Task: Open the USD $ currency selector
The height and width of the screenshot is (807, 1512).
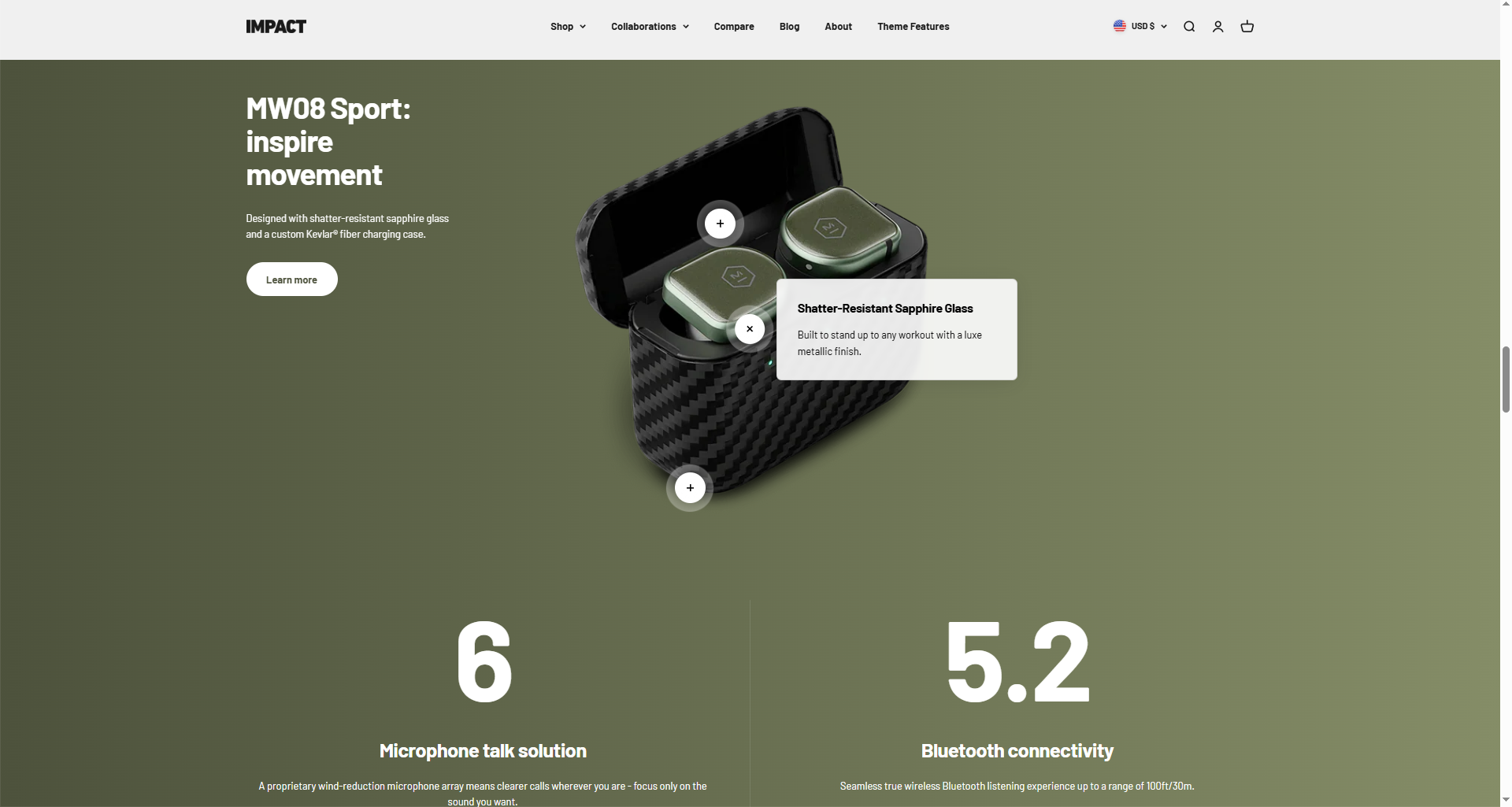Action: tap(1140, 27)
